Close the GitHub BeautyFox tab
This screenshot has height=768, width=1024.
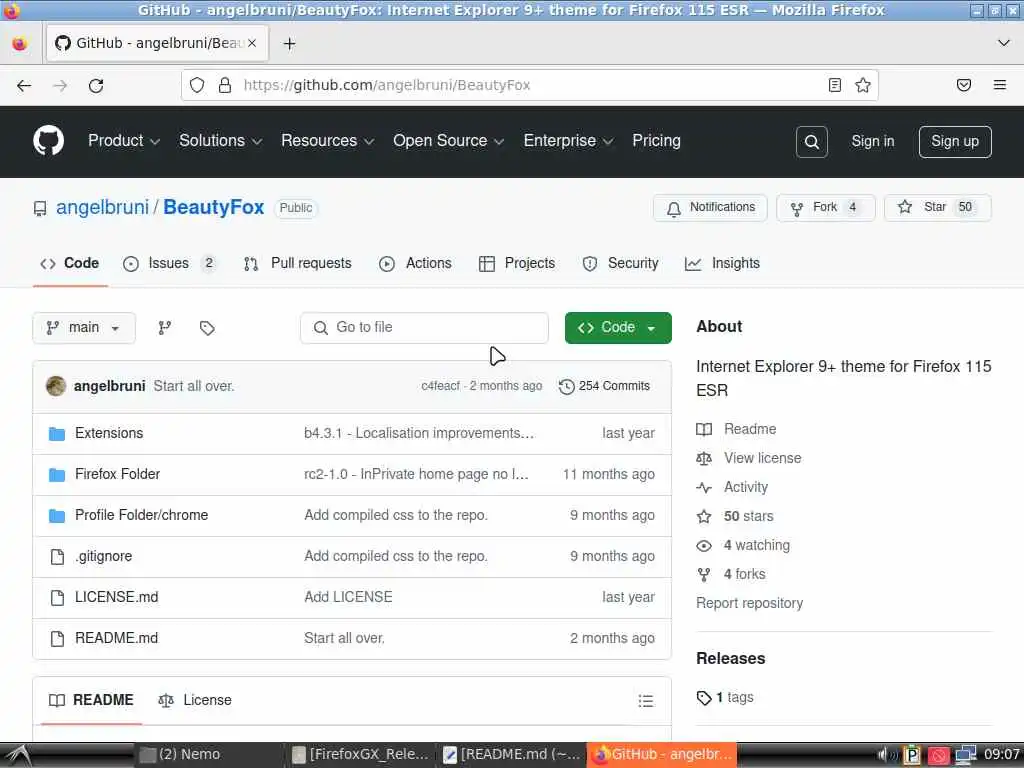coord(251,43)
